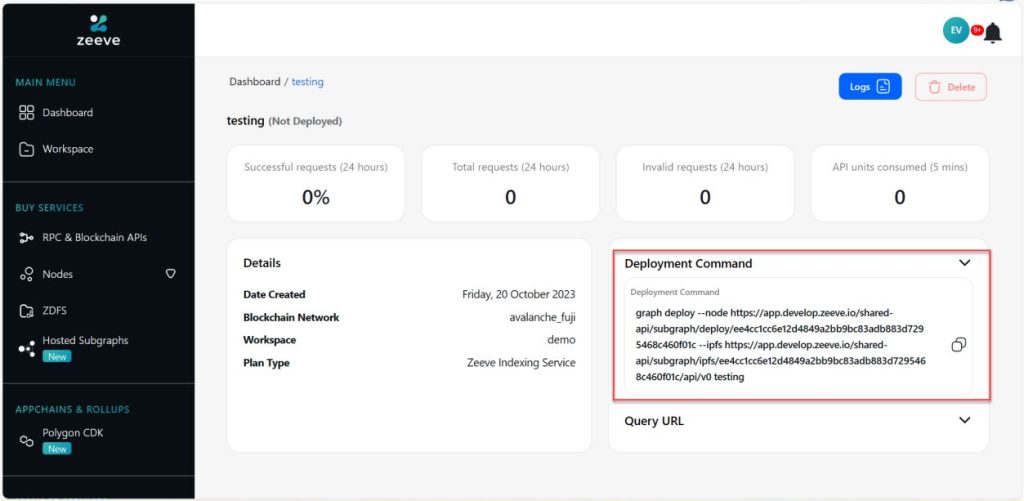
Task: Click the ZDFS folder icon
Action: click(26, 312)
